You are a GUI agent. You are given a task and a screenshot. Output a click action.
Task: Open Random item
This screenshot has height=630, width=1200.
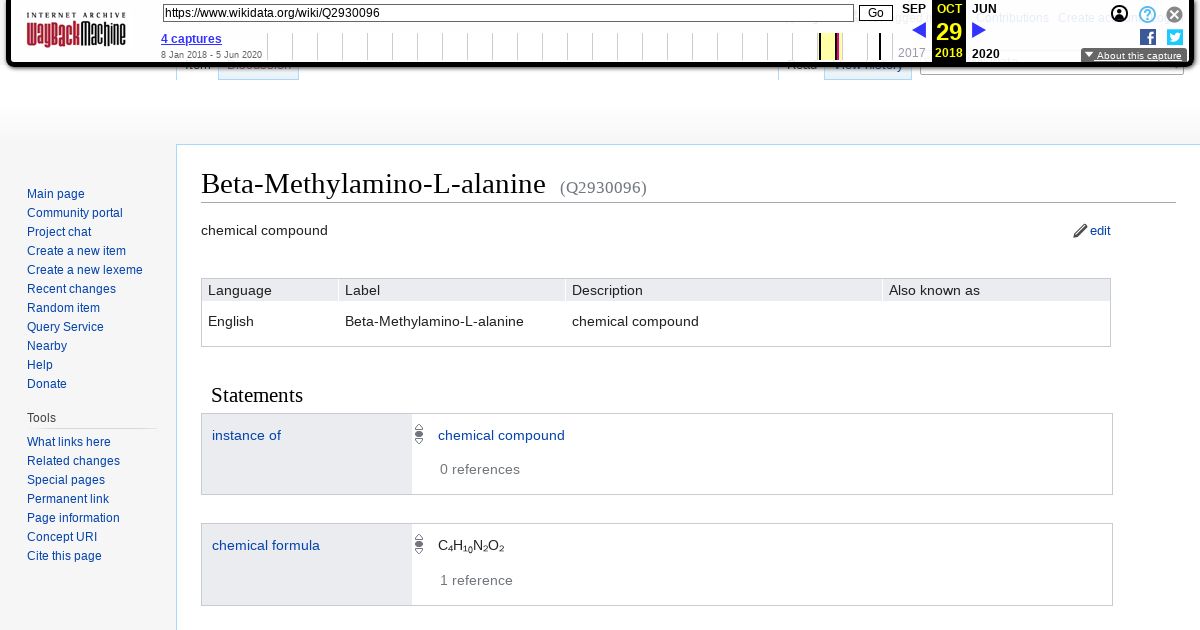coord(63,308)
